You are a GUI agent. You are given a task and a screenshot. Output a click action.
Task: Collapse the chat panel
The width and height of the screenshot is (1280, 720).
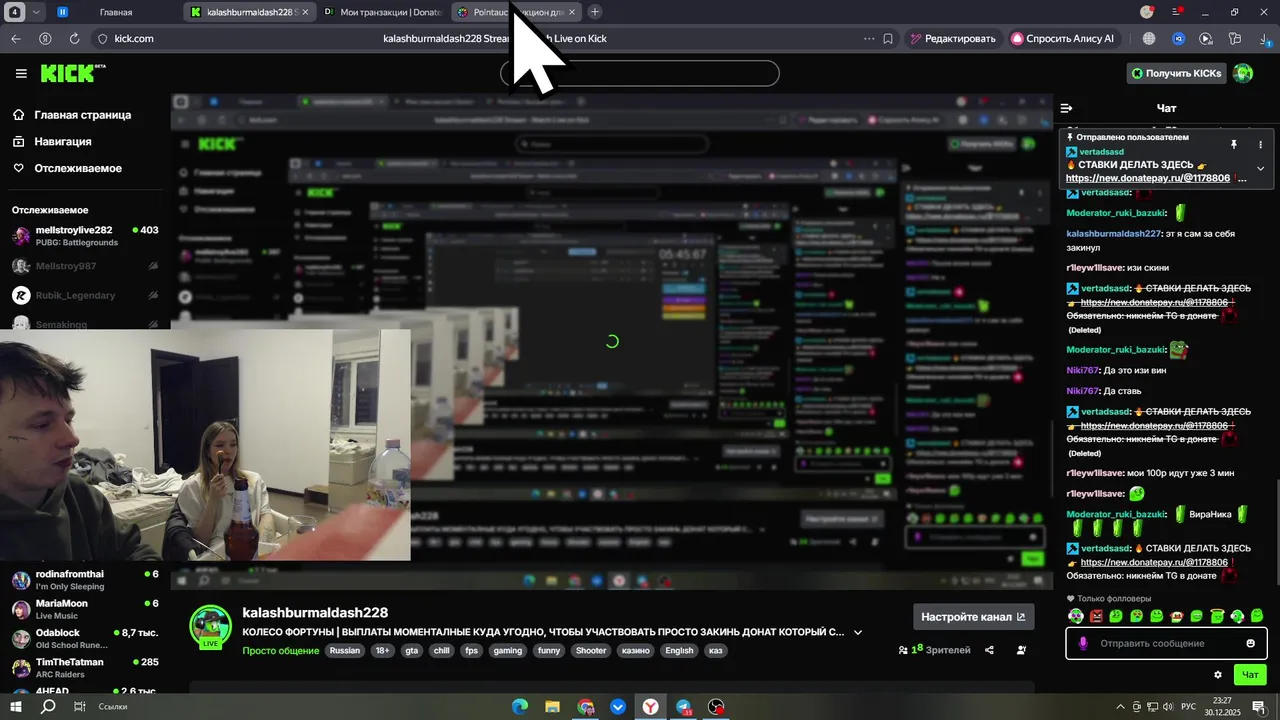coord(1066,108)
